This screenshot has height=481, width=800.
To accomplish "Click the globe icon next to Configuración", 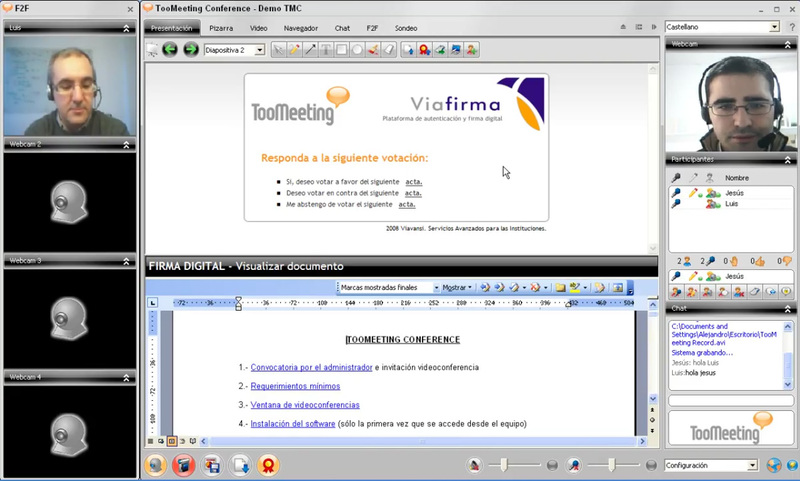I will tap(773, 465).
